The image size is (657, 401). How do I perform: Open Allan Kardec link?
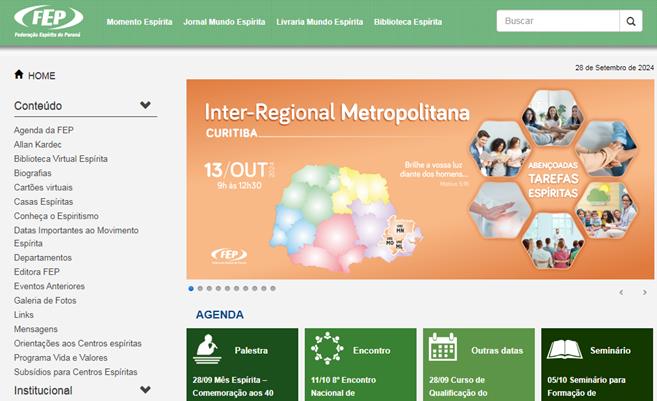[x=38, y=145]
